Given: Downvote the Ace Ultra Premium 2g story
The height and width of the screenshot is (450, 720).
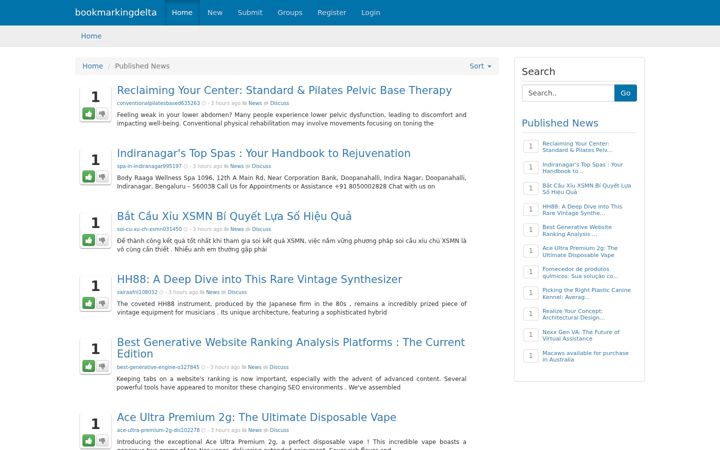Looking at the screenshot, I should coord(102,440).
